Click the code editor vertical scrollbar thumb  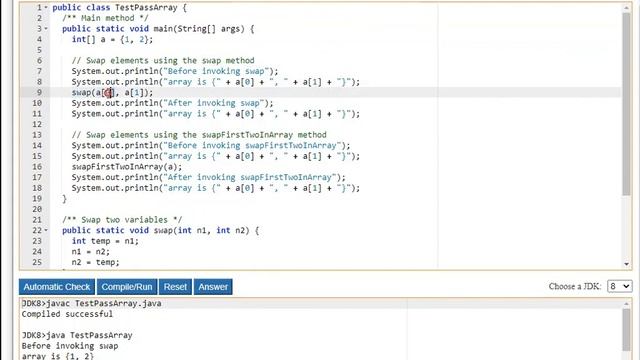pyautogui.click(x=627, y=104)
